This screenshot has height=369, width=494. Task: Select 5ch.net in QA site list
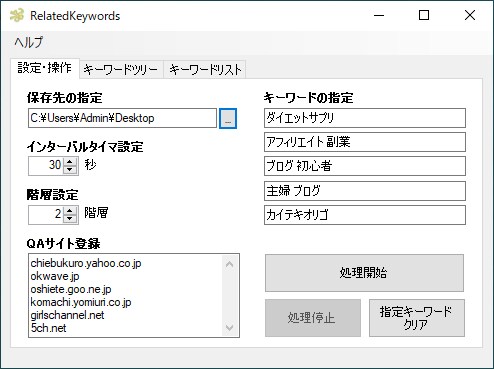[48, 328]
